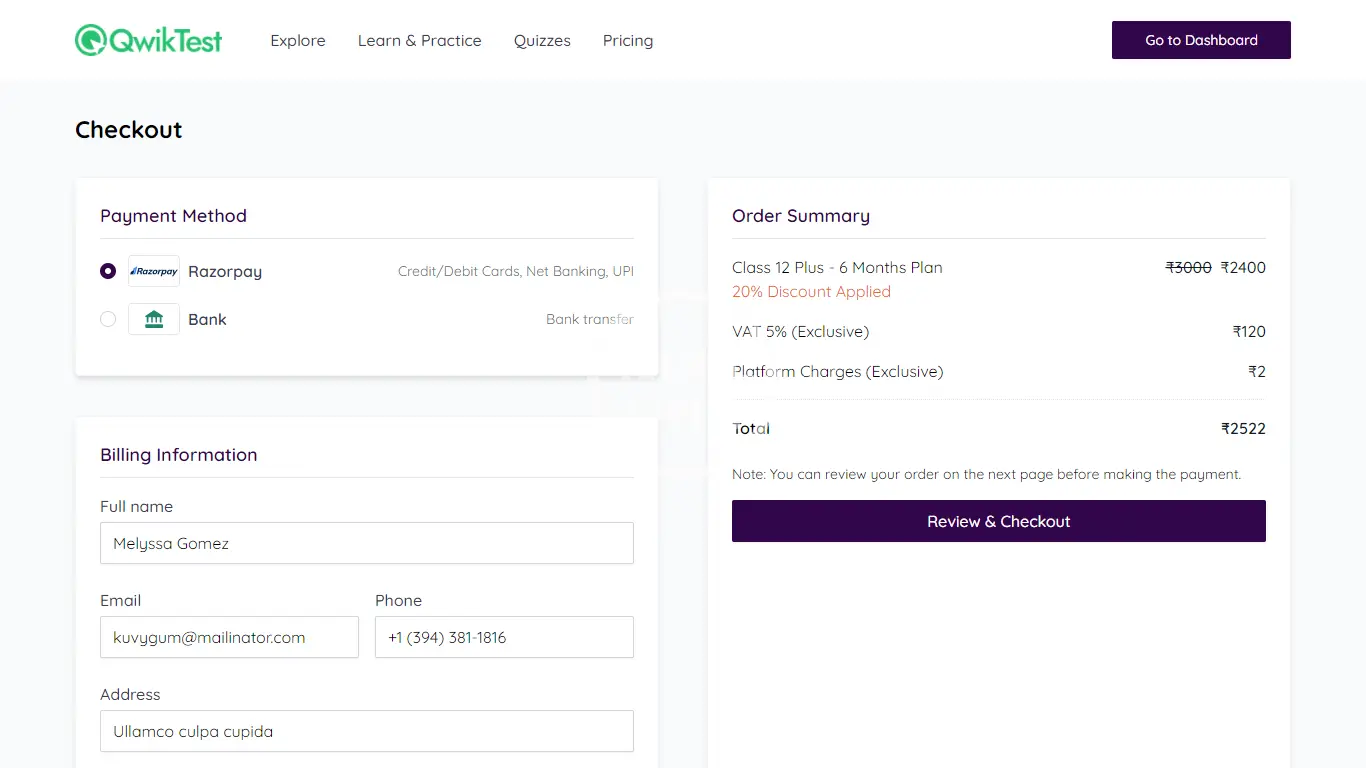Focus the Email input field
The height and width of the screenshot is (768, 1366).
coord(229,637)
